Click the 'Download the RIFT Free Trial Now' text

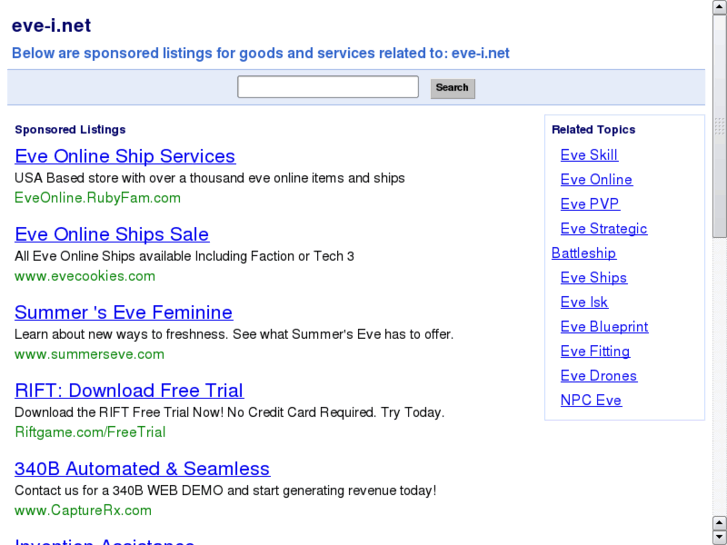coord(230,413)
